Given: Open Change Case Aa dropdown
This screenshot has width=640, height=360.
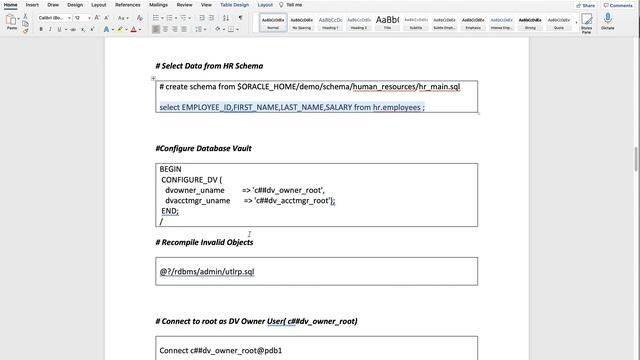Looking at the screenshot, I should tap(123, 18).
